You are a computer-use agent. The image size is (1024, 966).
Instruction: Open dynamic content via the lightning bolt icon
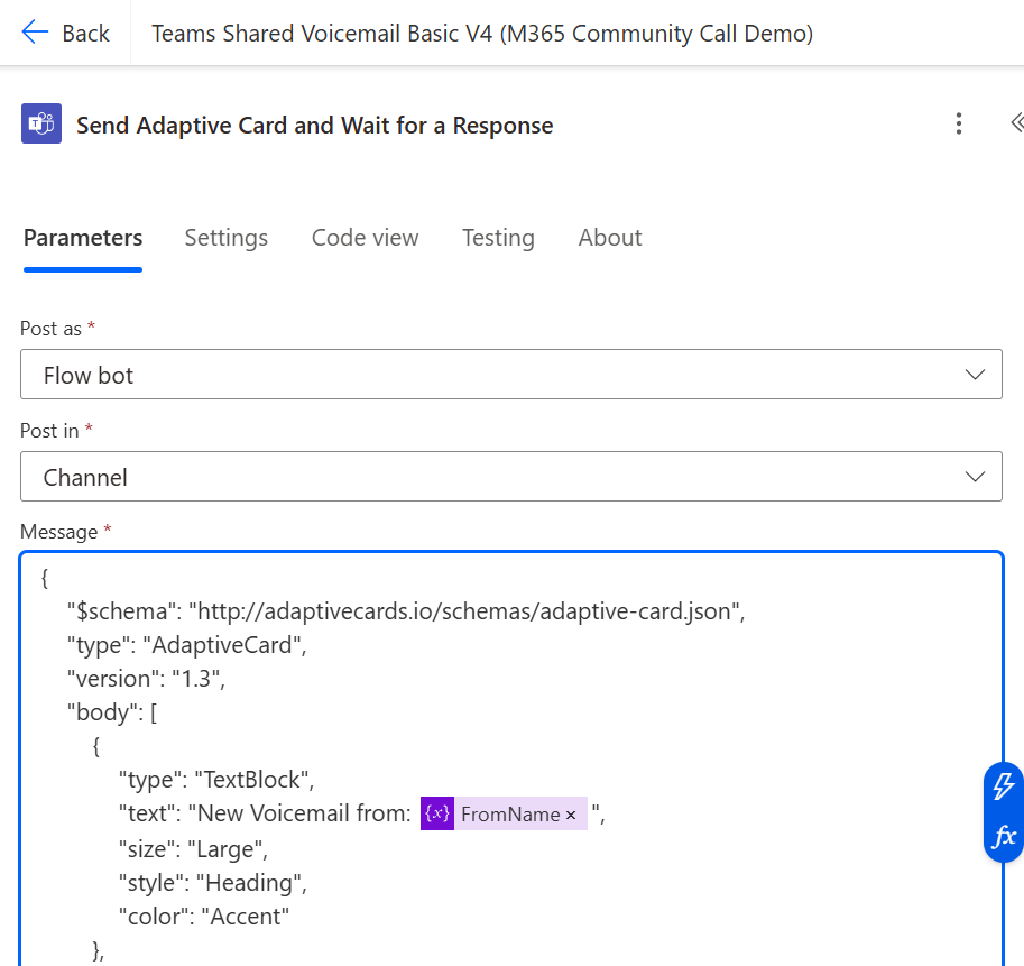[x=1003, y=787]
